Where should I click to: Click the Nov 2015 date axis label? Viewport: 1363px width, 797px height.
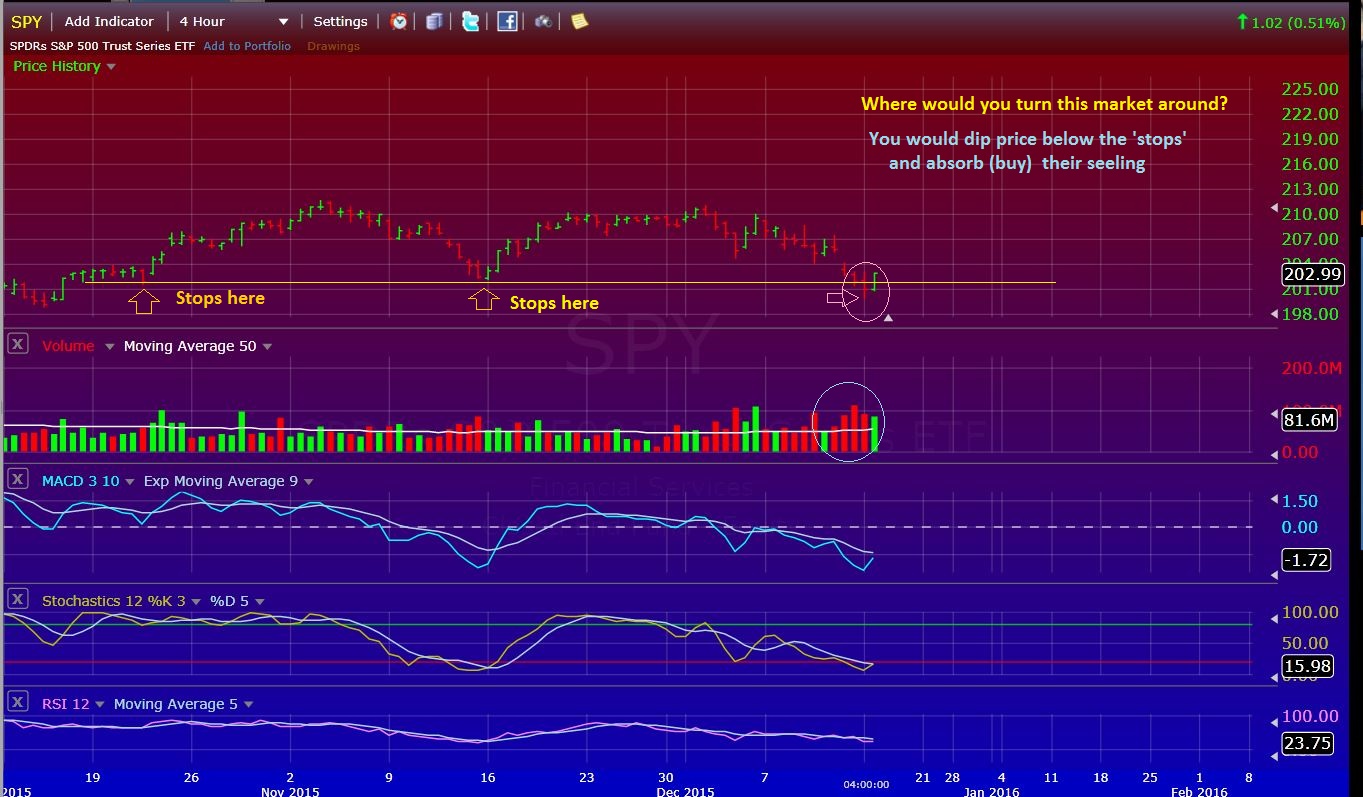click(290, 791)
